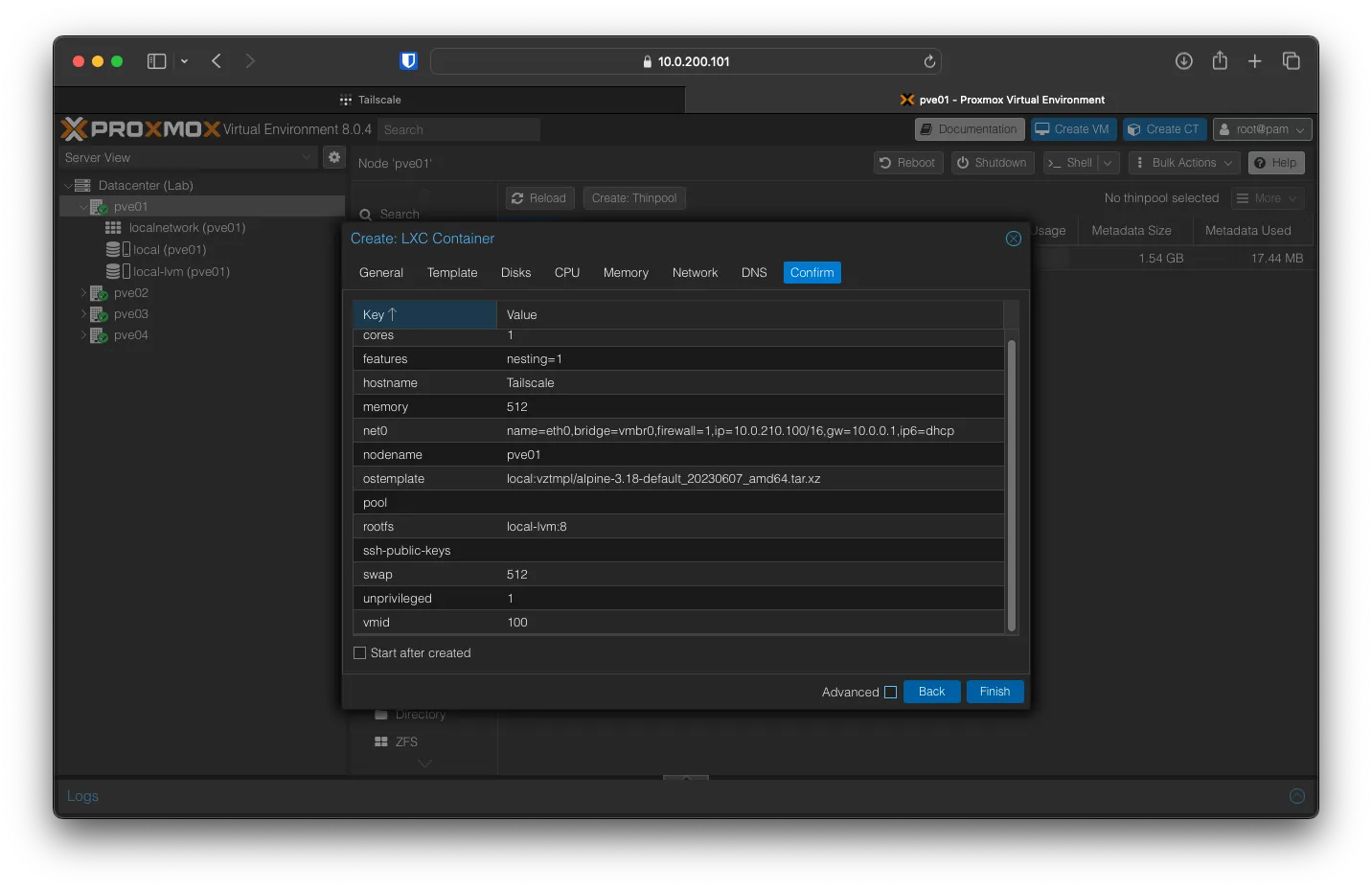Focus the Proxmox top Search field
This screenshot has width=1372, height=889.
(x=458, y=129)
